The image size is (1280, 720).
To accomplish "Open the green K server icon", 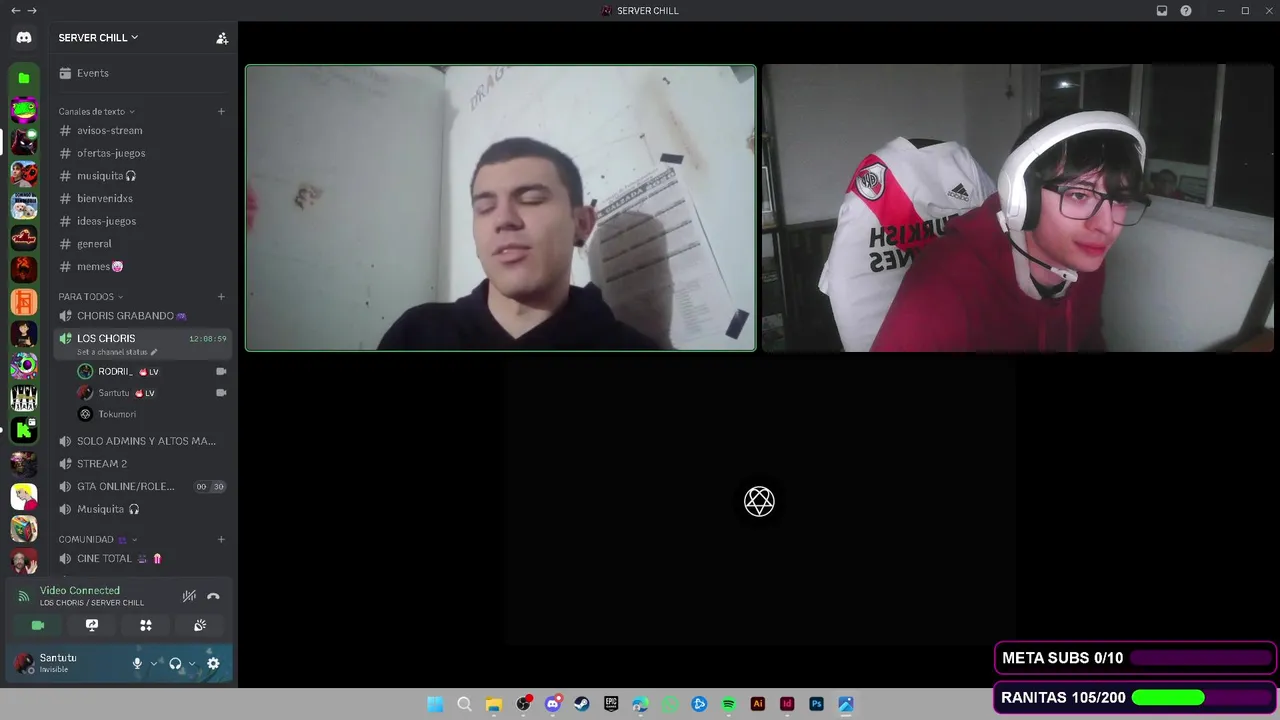I will pyautogui.click(x=24, y=430).
